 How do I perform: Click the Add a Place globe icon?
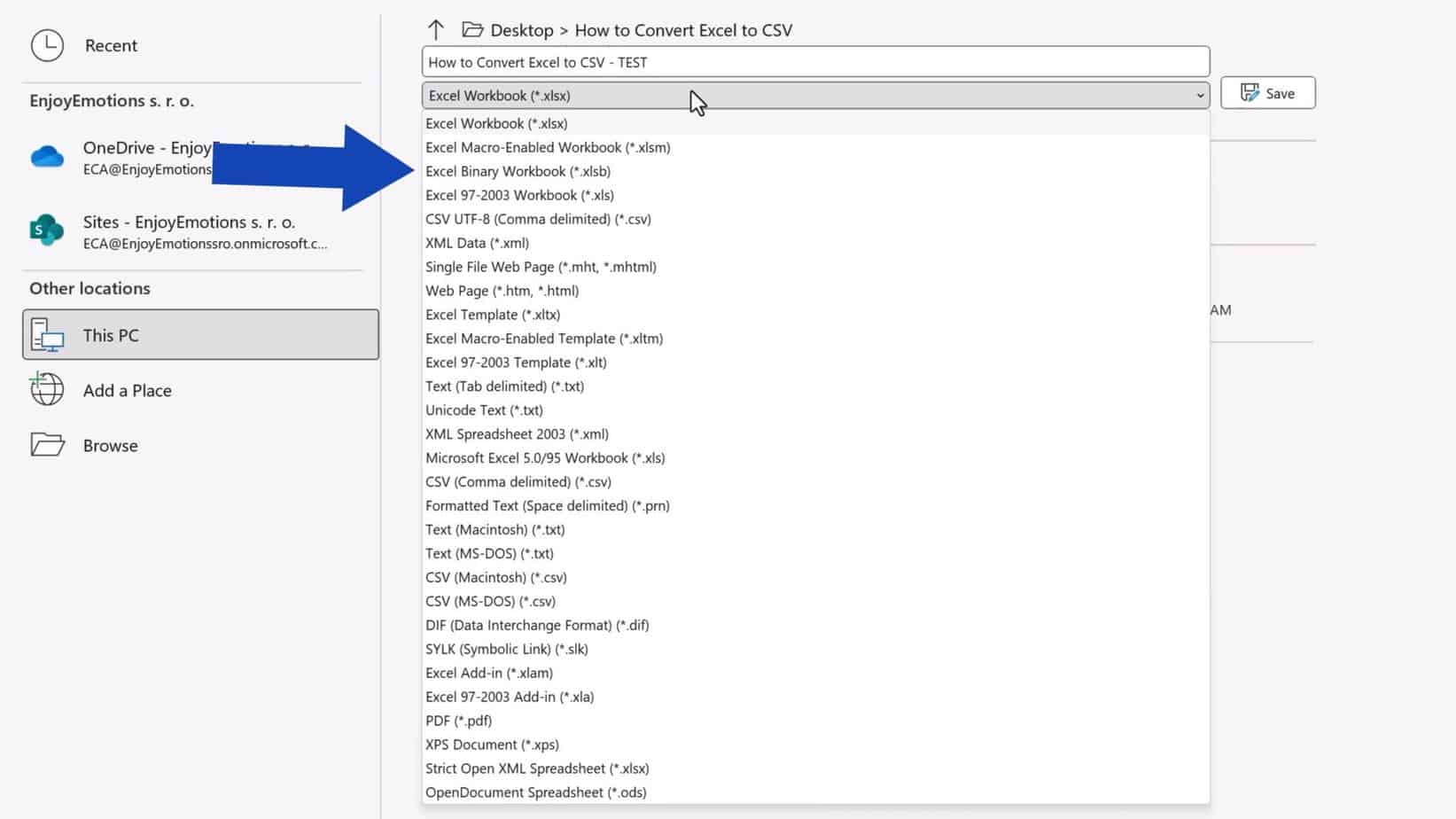[46, 389]
